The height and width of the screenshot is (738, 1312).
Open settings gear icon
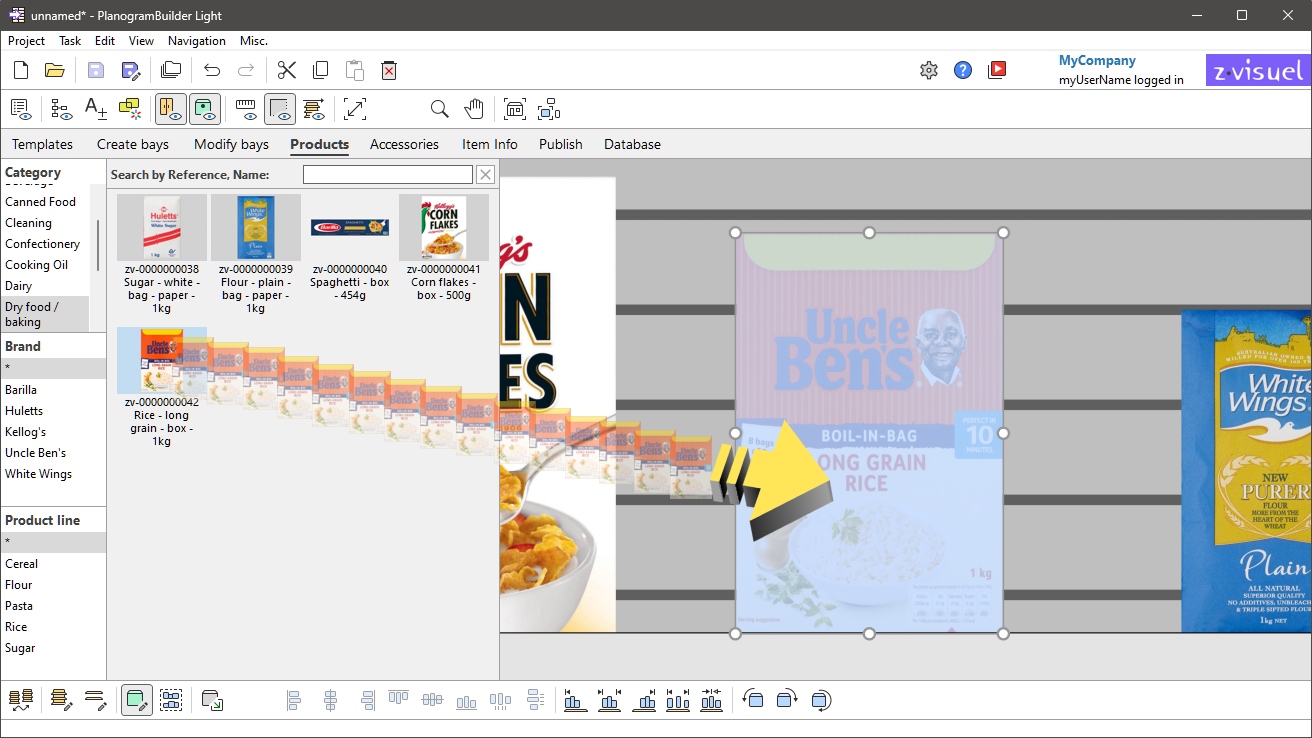pos(929,70)
